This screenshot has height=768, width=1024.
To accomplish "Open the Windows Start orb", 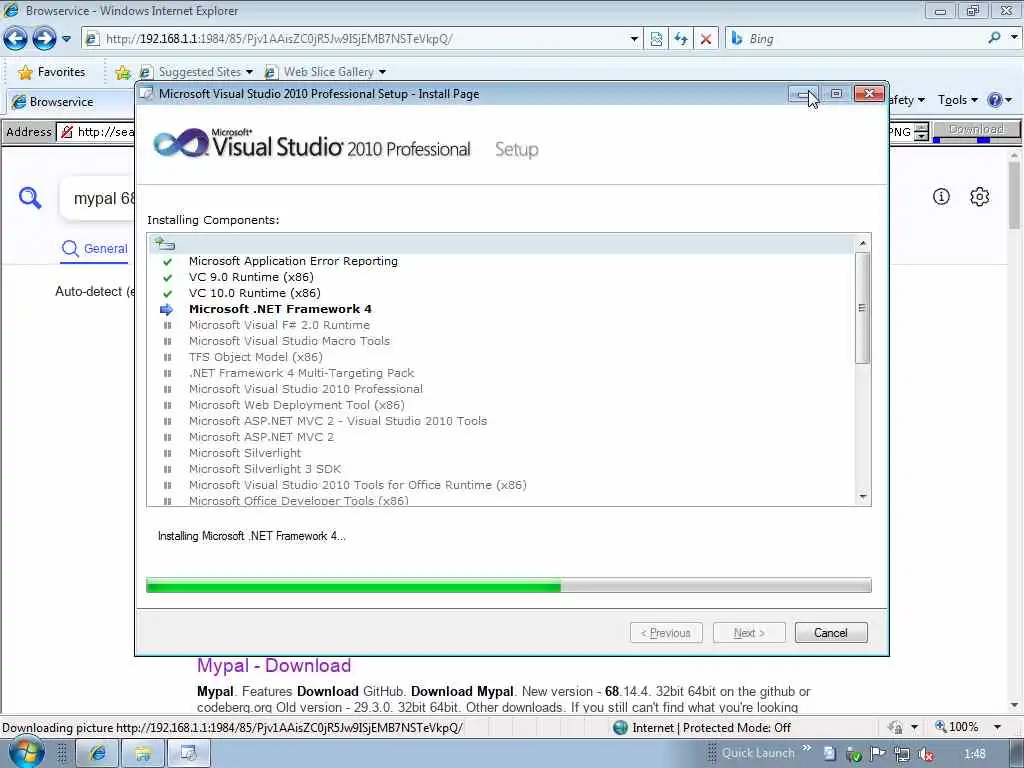I will (26, 753).
